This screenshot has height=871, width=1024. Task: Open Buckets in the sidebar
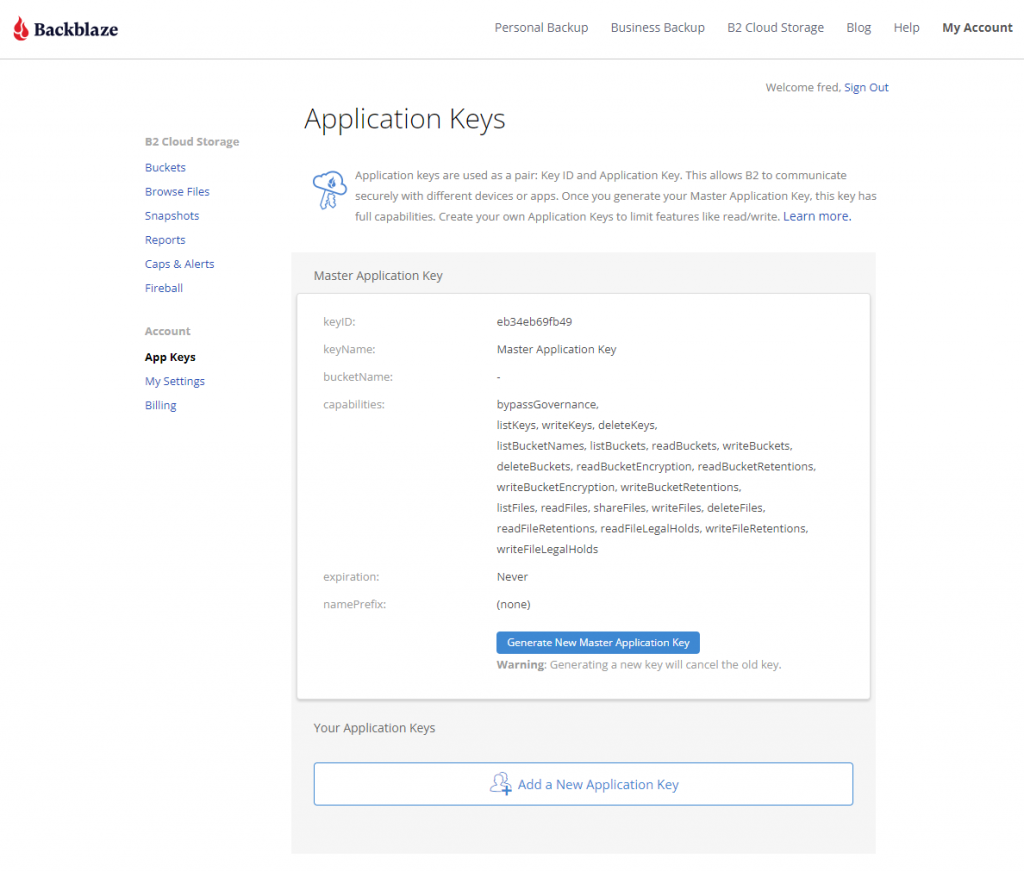[165, 167]
